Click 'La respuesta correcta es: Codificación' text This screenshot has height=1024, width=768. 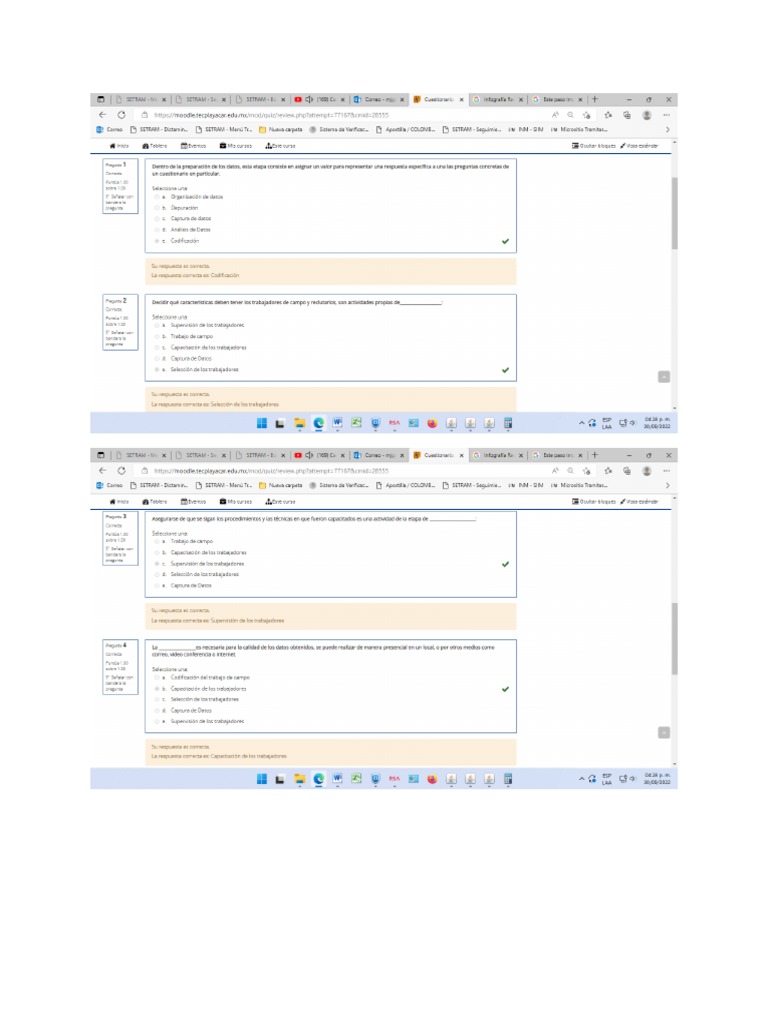pos(195,276)
